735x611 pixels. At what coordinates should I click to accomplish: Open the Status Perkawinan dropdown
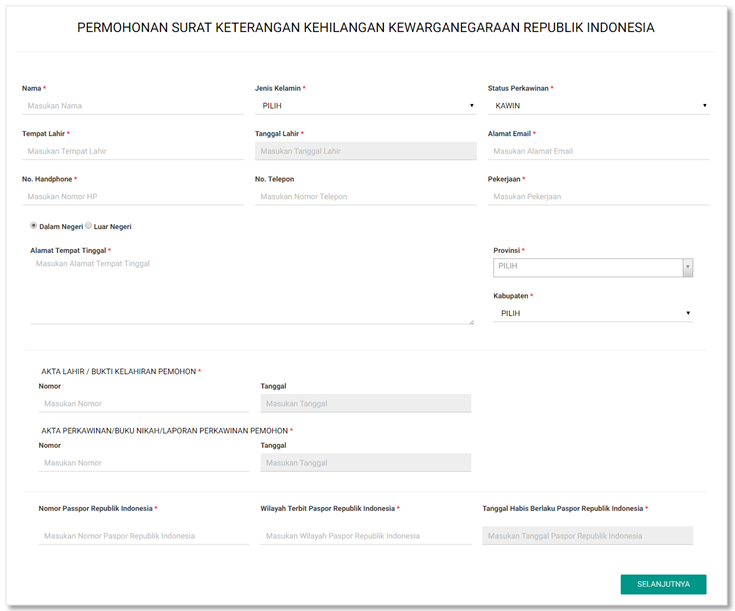click(x=598, y=105)
